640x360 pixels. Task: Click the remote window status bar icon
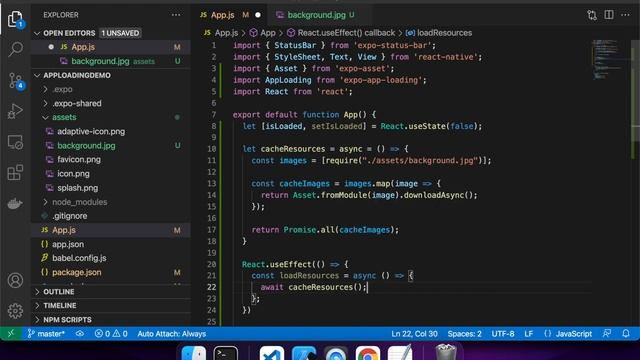[11, 333]
